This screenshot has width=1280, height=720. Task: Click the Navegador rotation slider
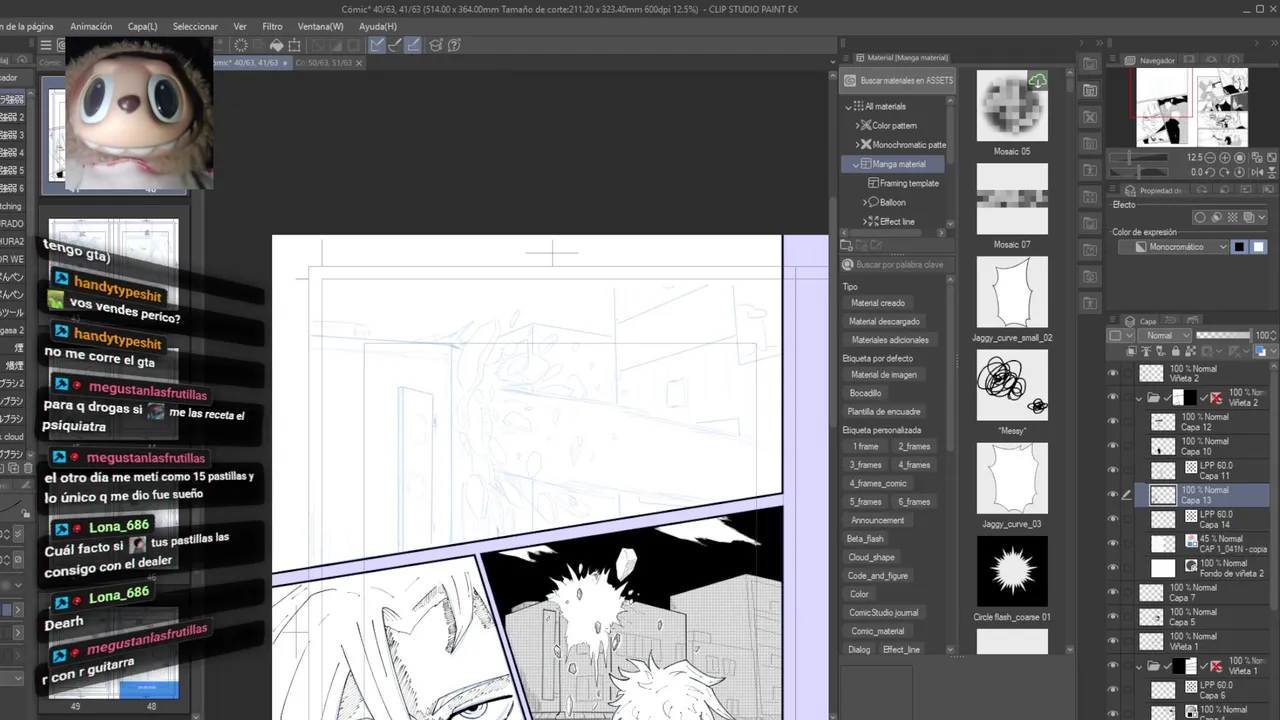1138,172
